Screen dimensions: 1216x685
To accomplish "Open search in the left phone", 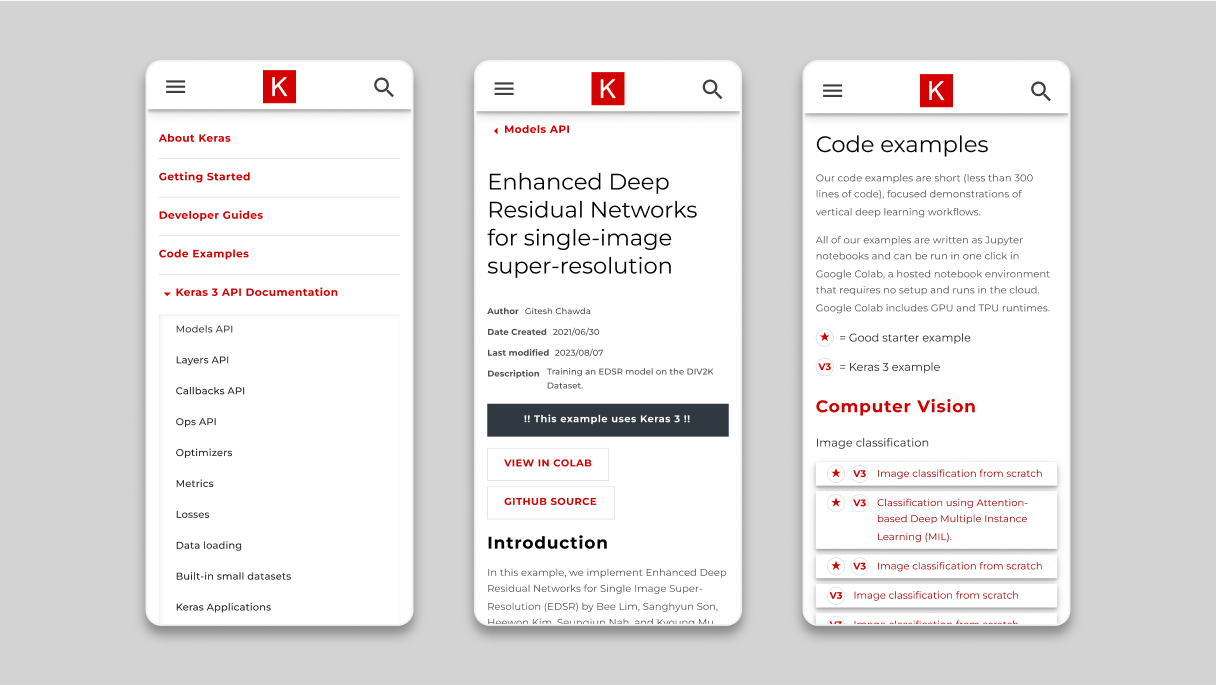I will pyautogui.click(x=384, y=87).
